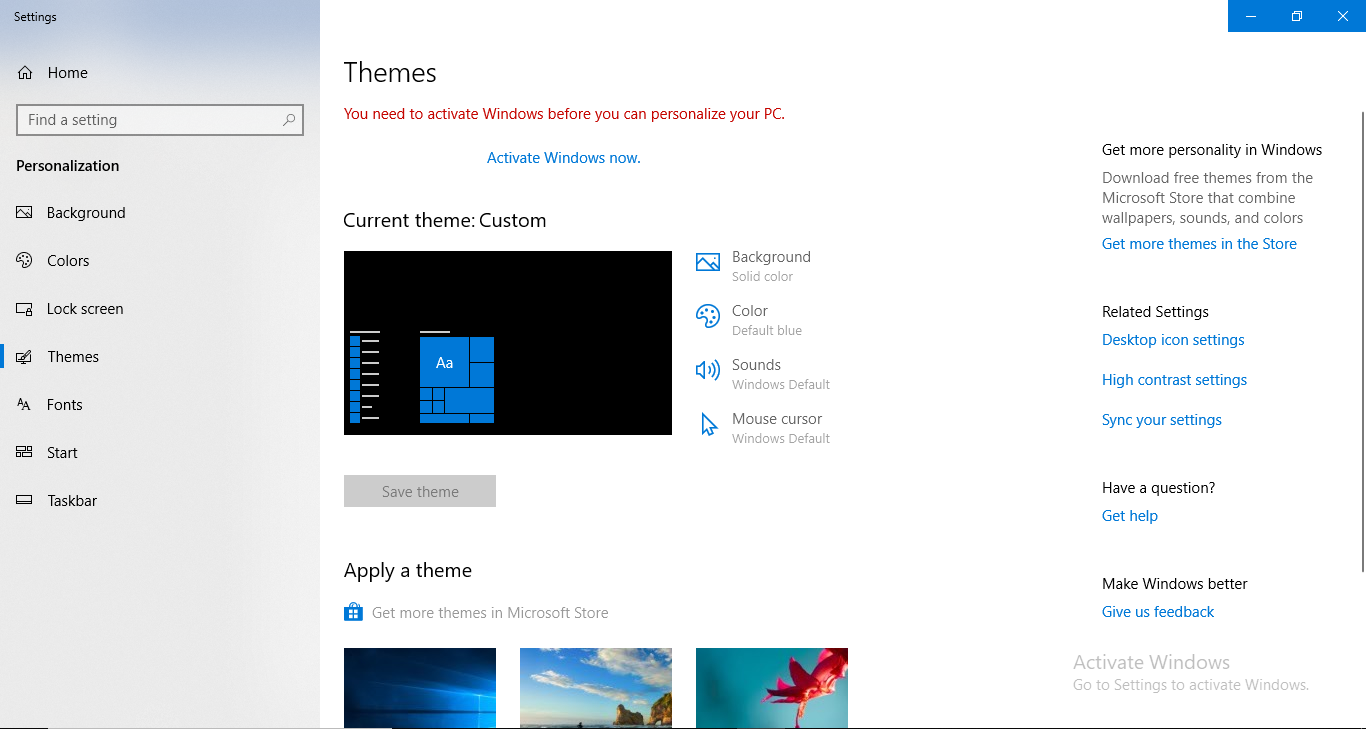
Task: Open High contrast settings
Action: point(1174,379)
